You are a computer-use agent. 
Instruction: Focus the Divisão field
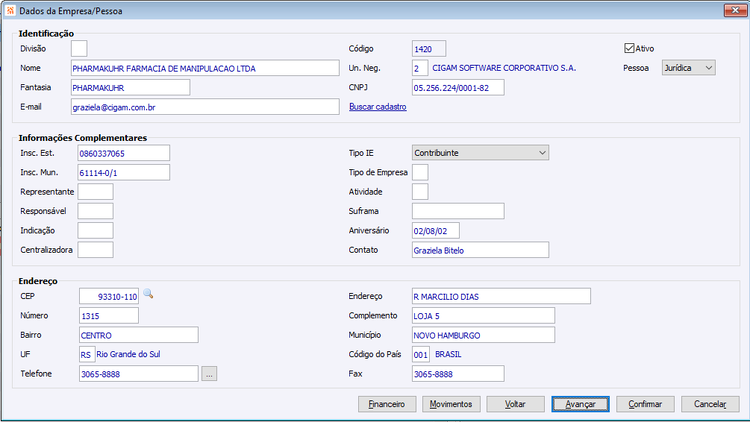point(79,48)
